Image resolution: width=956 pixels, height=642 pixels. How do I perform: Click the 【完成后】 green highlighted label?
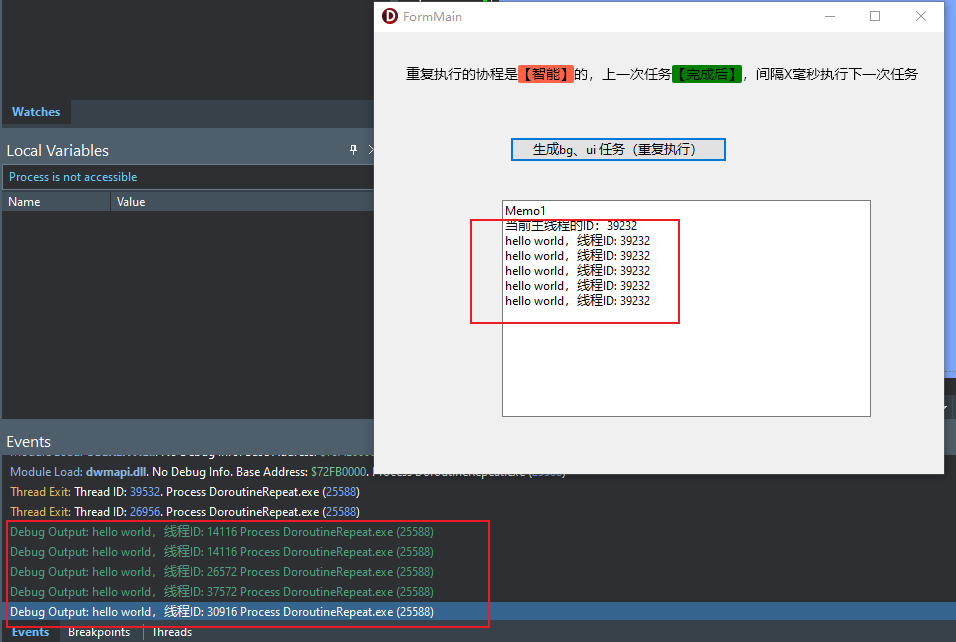[x=707, y=74]
